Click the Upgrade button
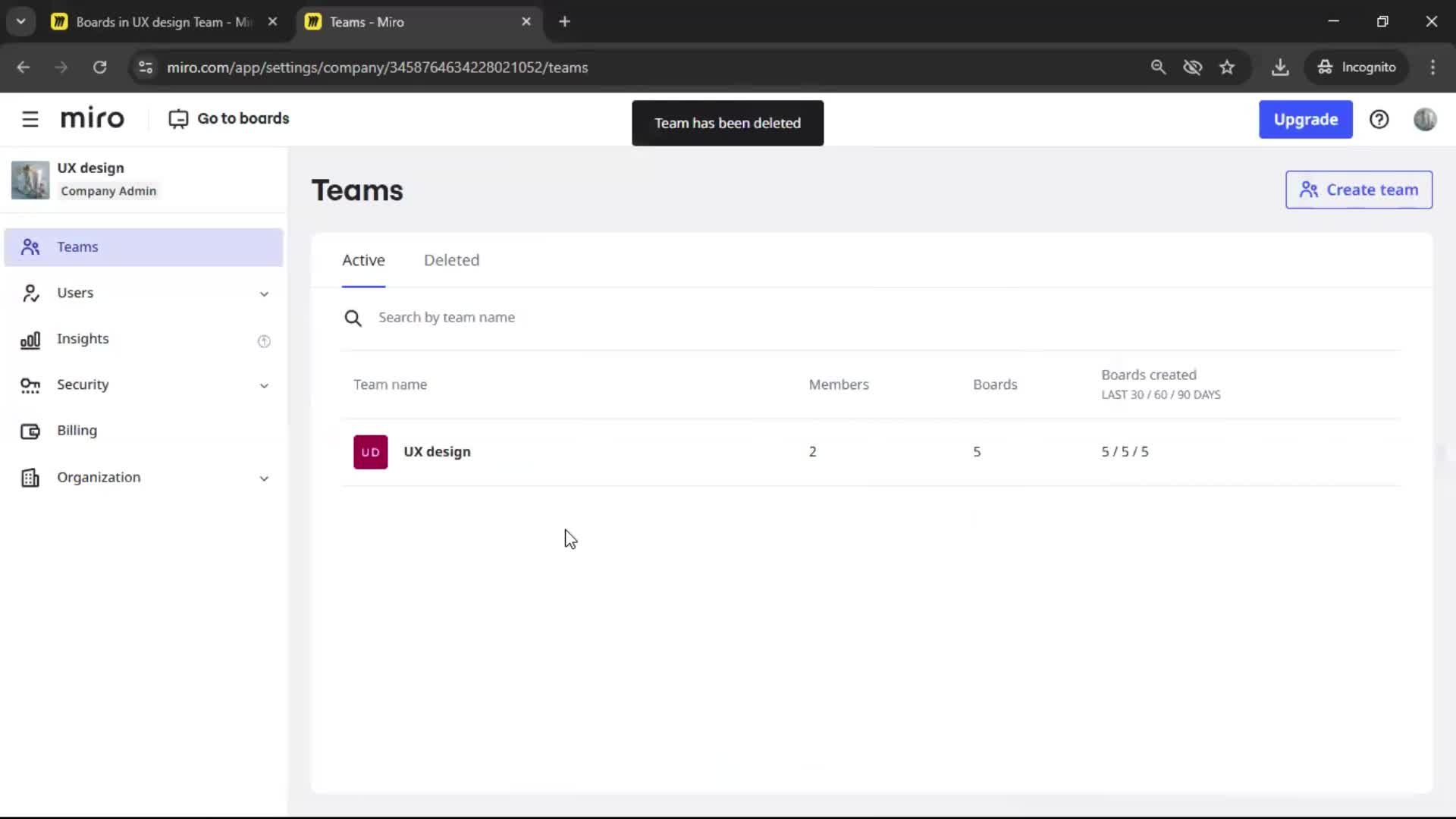The height and width of the screenshot is (819, 1456). pos(1305,120)
